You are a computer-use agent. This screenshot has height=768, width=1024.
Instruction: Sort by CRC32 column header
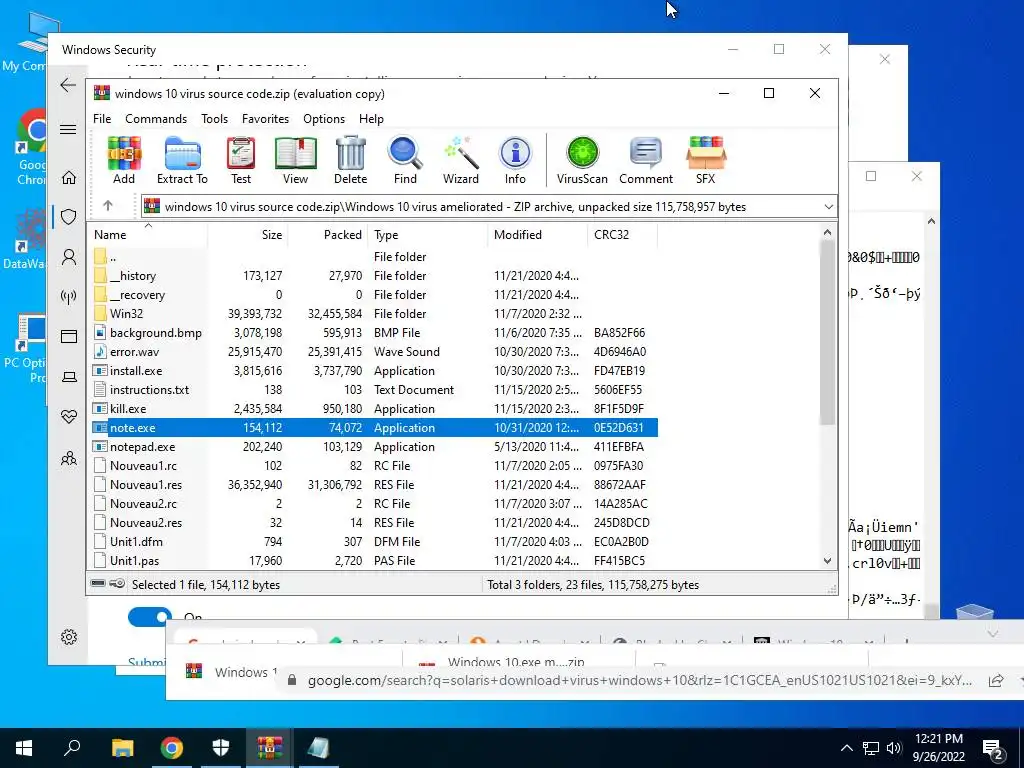[623, 234]
